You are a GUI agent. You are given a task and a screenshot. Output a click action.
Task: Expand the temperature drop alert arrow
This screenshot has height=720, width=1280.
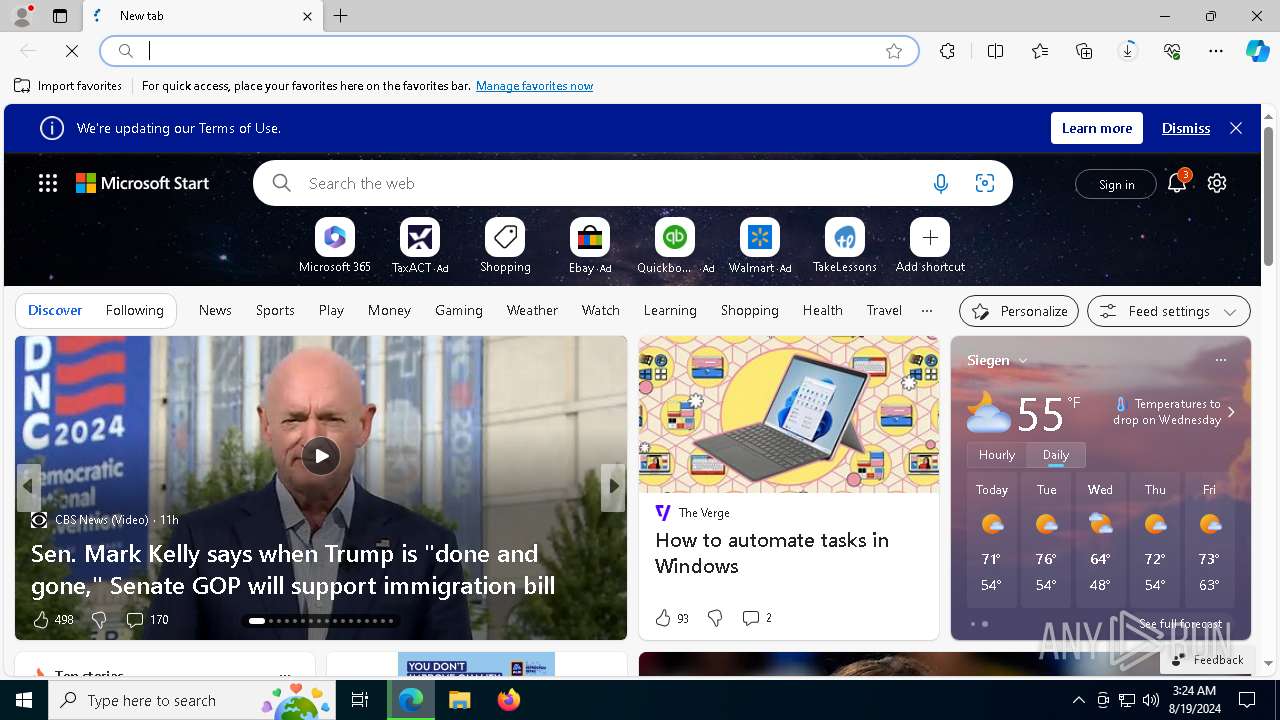[1231, 412]
